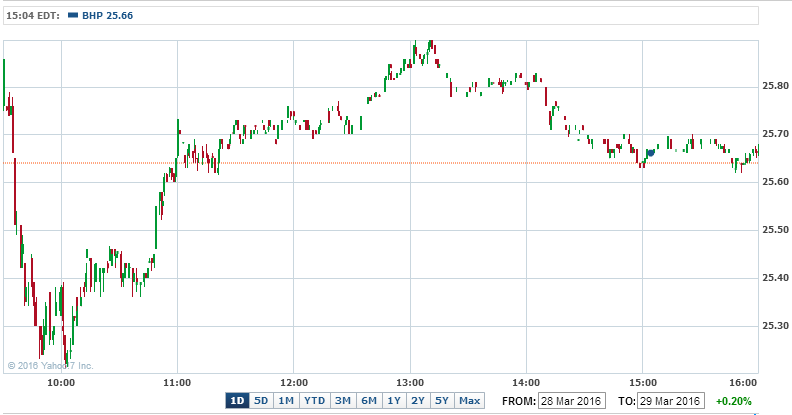Click the TO date field 29 Mar 2016

click(x=670, y=401)
